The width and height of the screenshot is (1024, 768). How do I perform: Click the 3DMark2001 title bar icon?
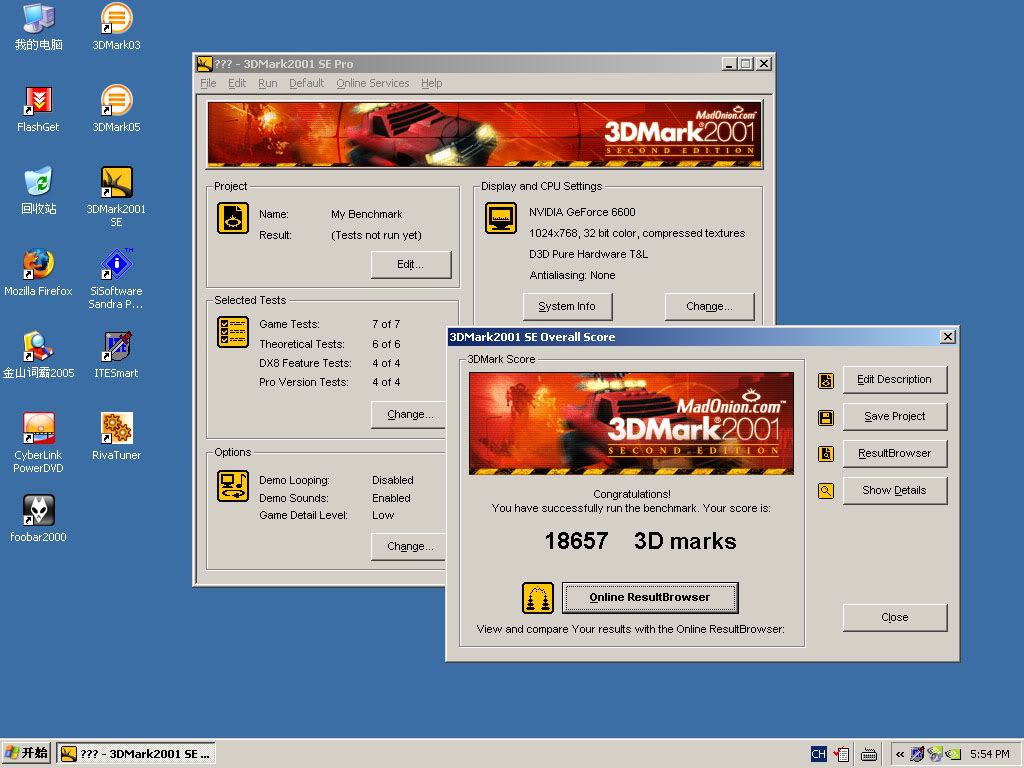(205, 63)
